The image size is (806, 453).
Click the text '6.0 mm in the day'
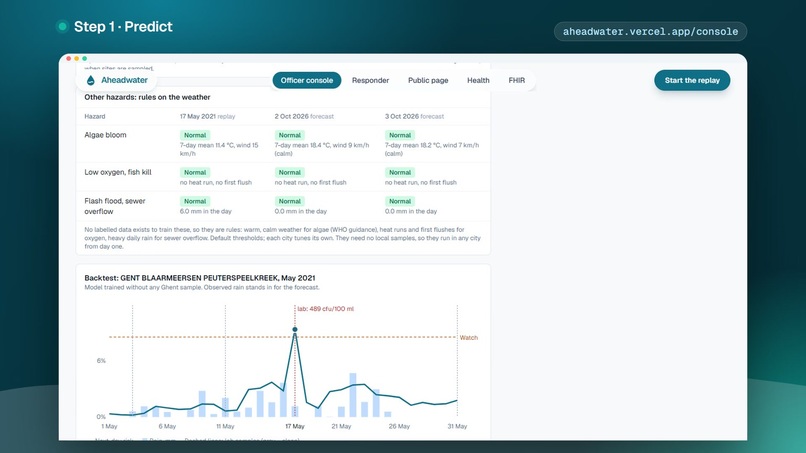(x=206, y=211)
